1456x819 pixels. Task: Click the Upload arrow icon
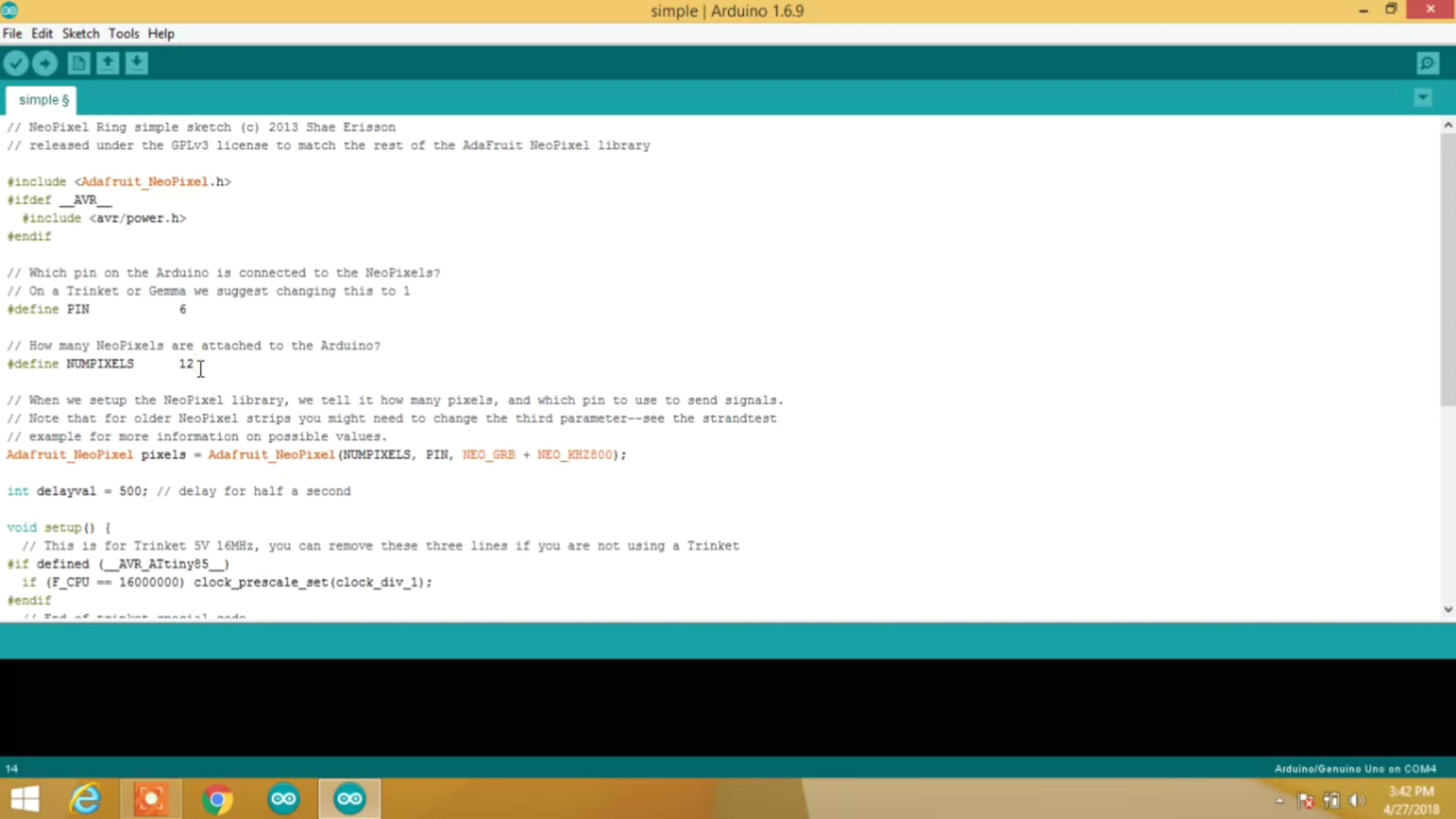(45, 62)
